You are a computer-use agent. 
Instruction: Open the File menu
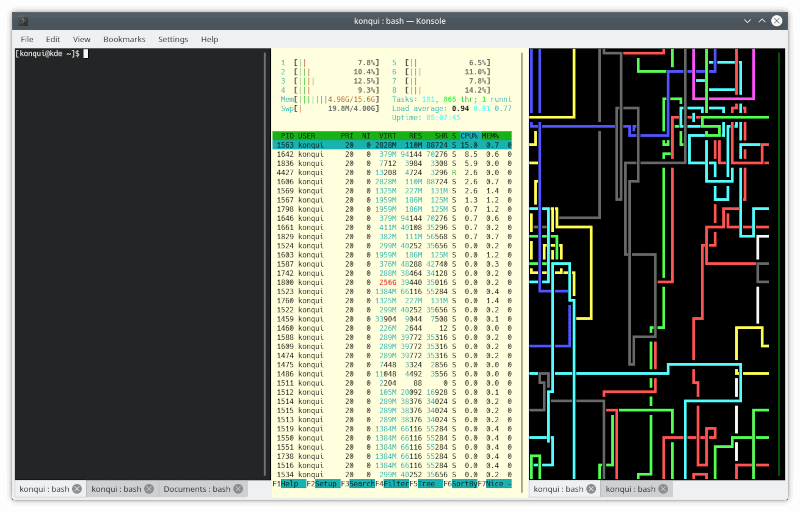pyautogui.click(x=27, y=39)
